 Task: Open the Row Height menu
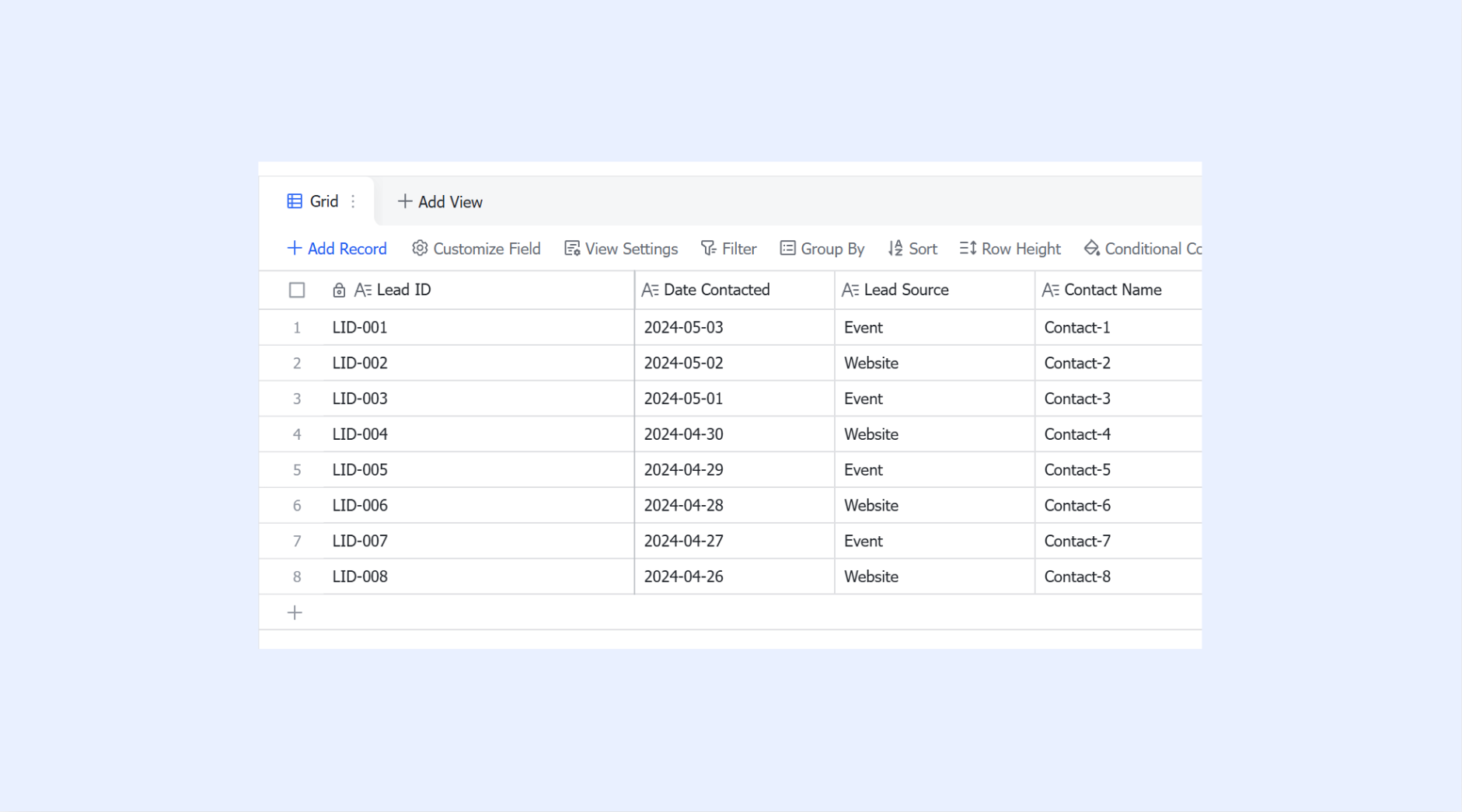point(1010,249)
